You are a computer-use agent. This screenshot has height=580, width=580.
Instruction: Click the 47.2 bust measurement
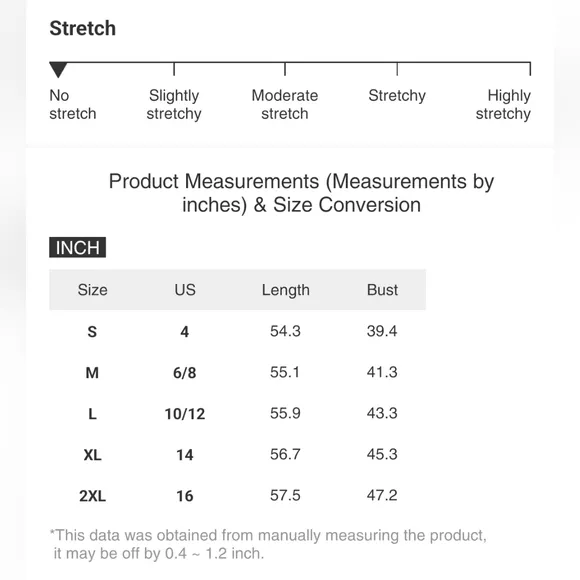382,495
